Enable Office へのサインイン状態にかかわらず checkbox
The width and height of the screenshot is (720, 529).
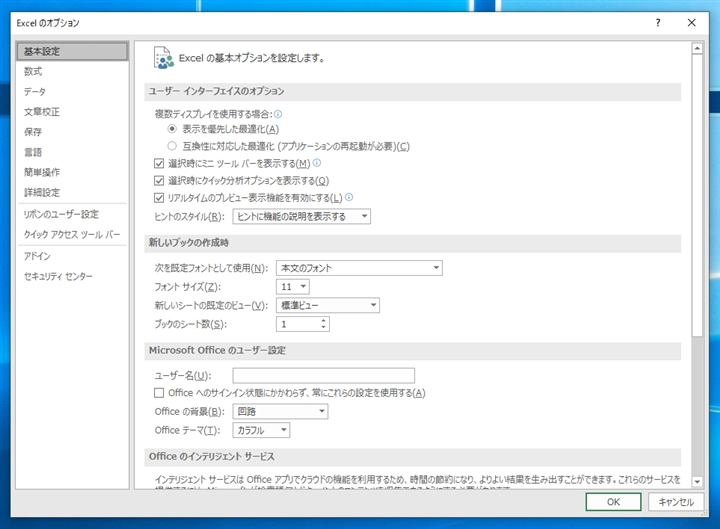(159, 393)
